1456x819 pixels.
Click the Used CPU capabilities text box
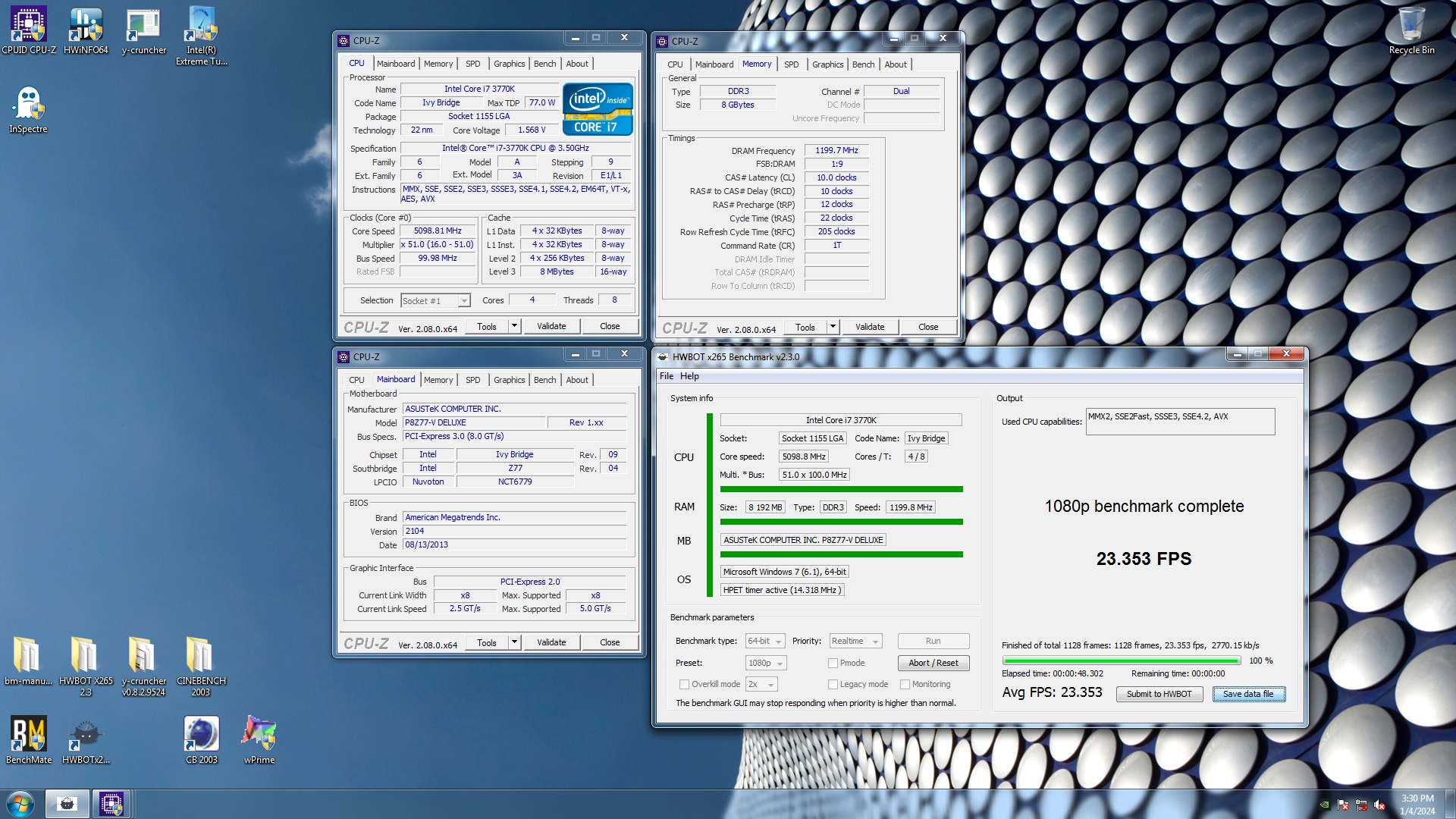point(1180,422)
